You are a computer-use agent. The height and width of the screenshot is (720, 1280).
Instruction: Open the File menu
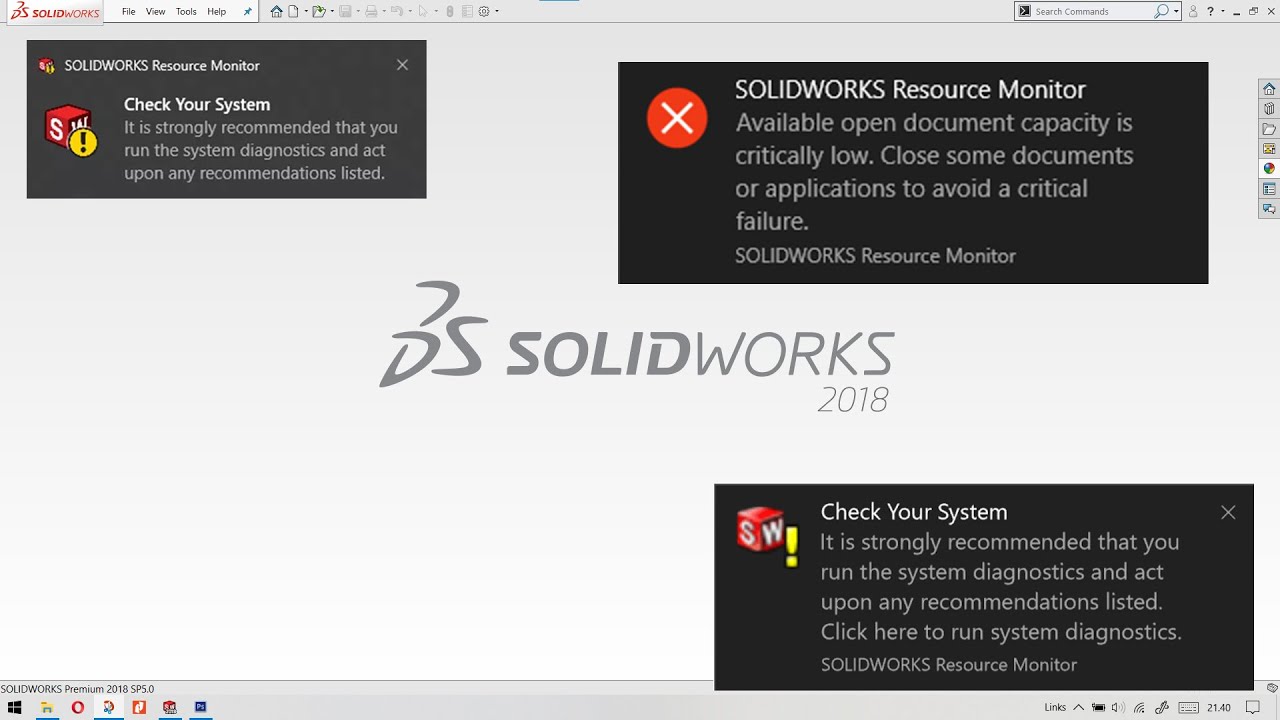(129, 12)
